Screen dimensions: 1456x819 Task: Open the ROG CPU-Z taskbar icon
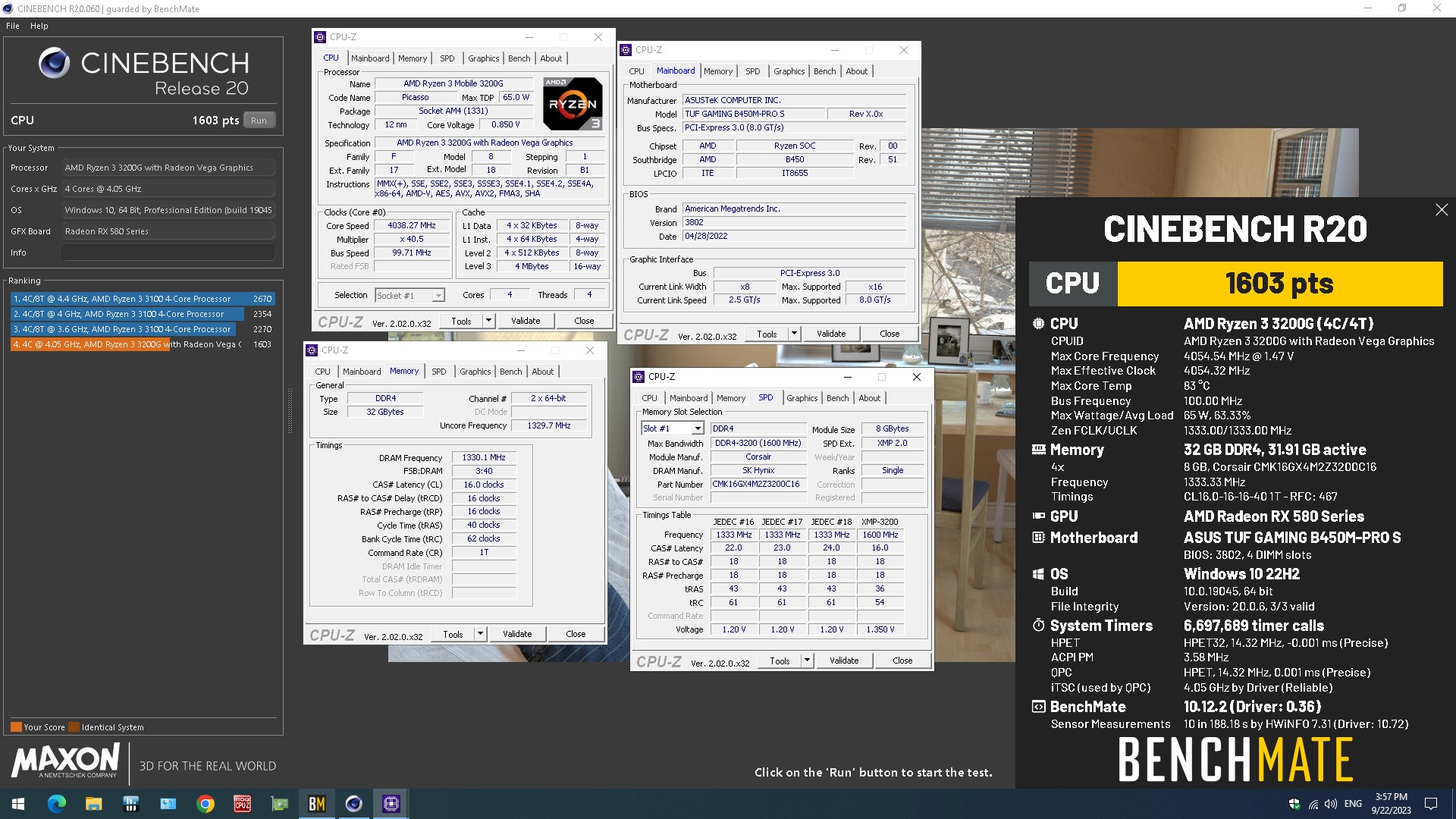[243, 804]
